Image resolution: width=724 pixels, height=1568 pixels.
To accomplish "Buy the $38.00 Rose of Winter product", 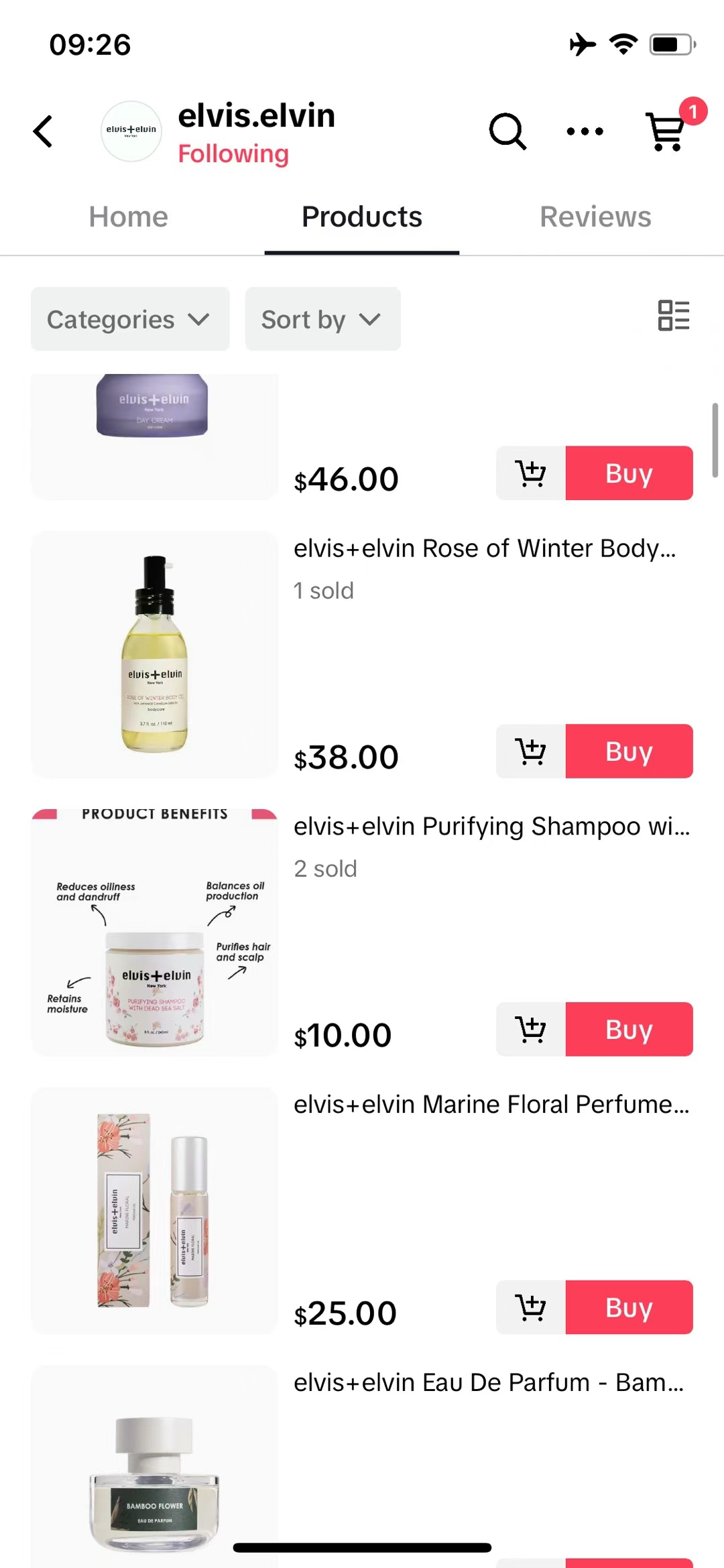I will pos(629,751).
